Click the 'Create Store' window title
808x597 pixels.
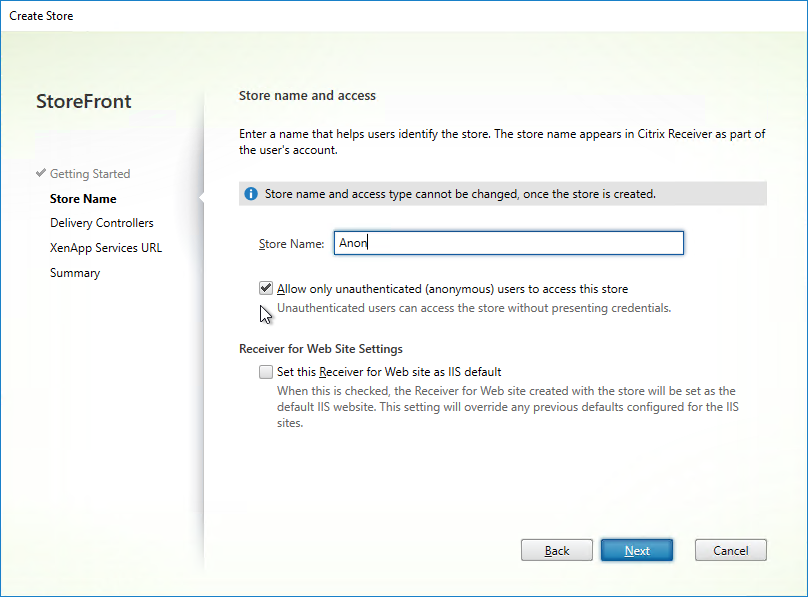tap(41, 16)
